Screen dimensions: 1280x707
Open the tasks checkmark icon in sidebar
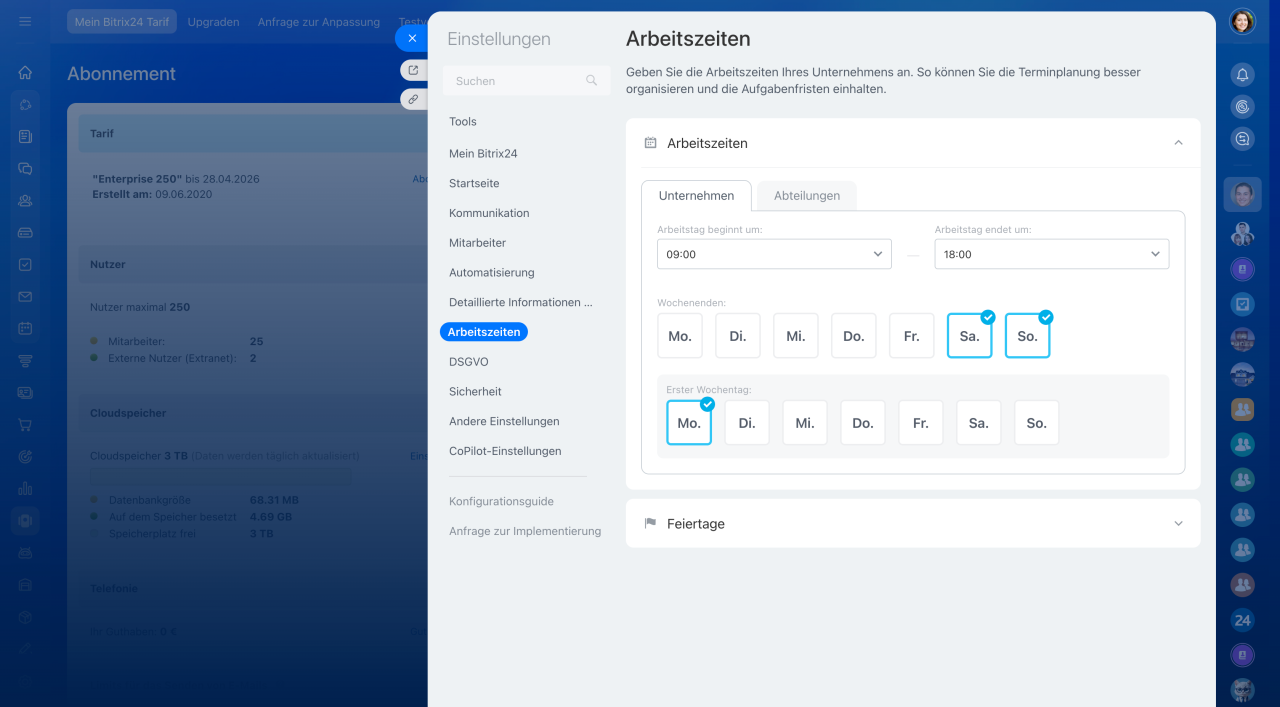point(25,264)
